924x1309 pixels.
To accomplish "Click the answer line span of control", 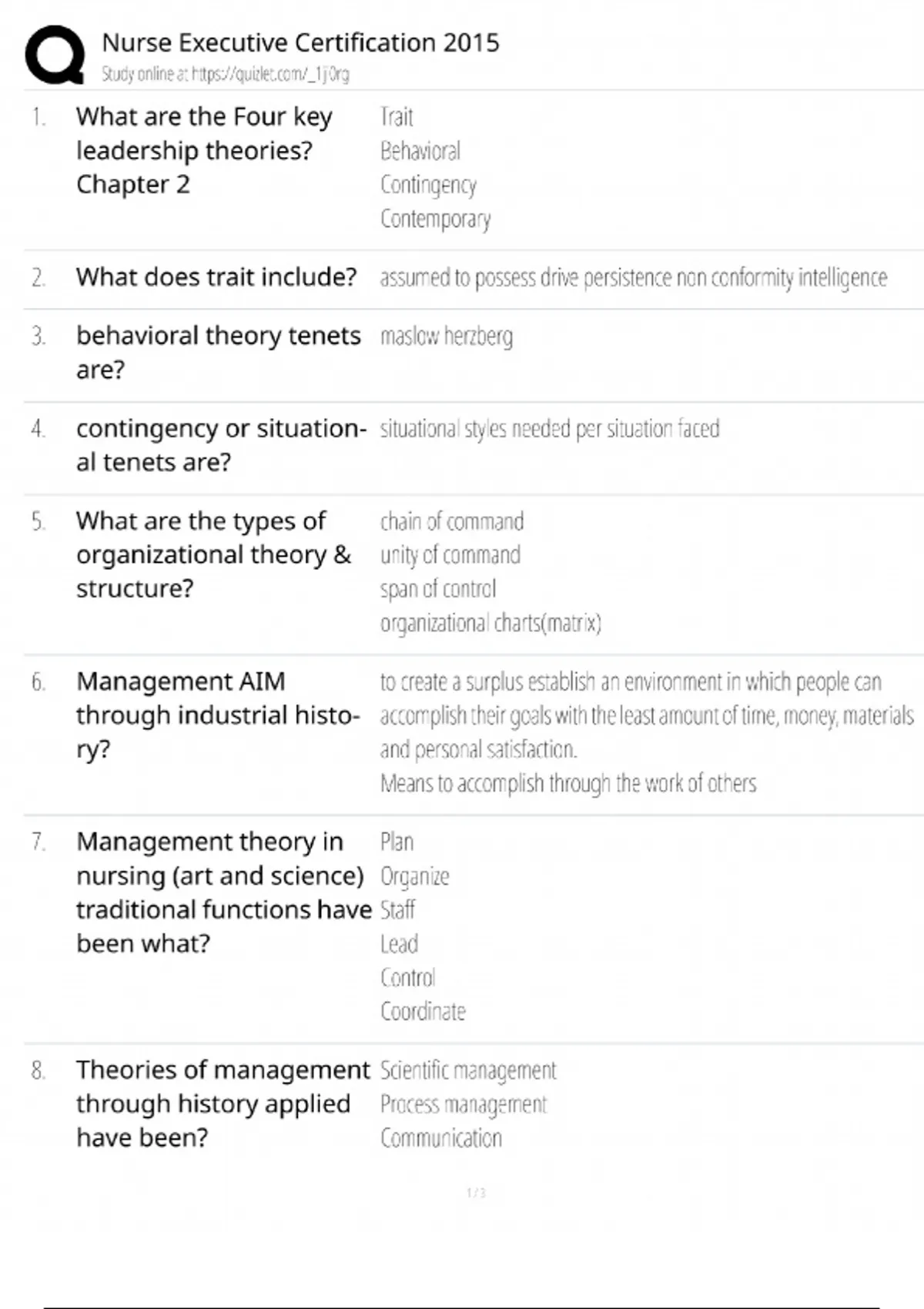I will pos(438,589).
